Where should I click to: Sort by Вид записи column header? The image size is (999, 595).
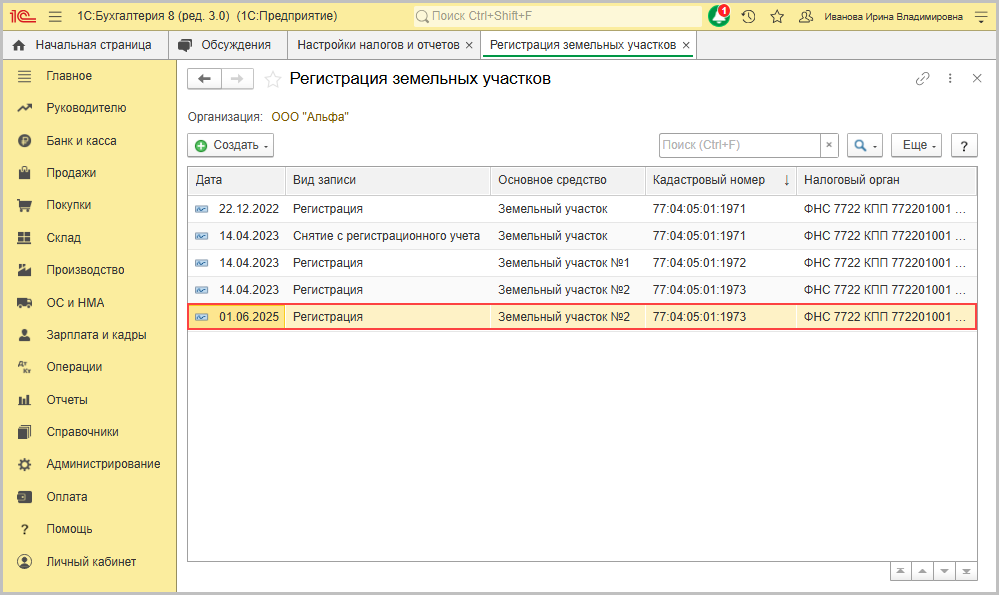(x=388, y=180)
